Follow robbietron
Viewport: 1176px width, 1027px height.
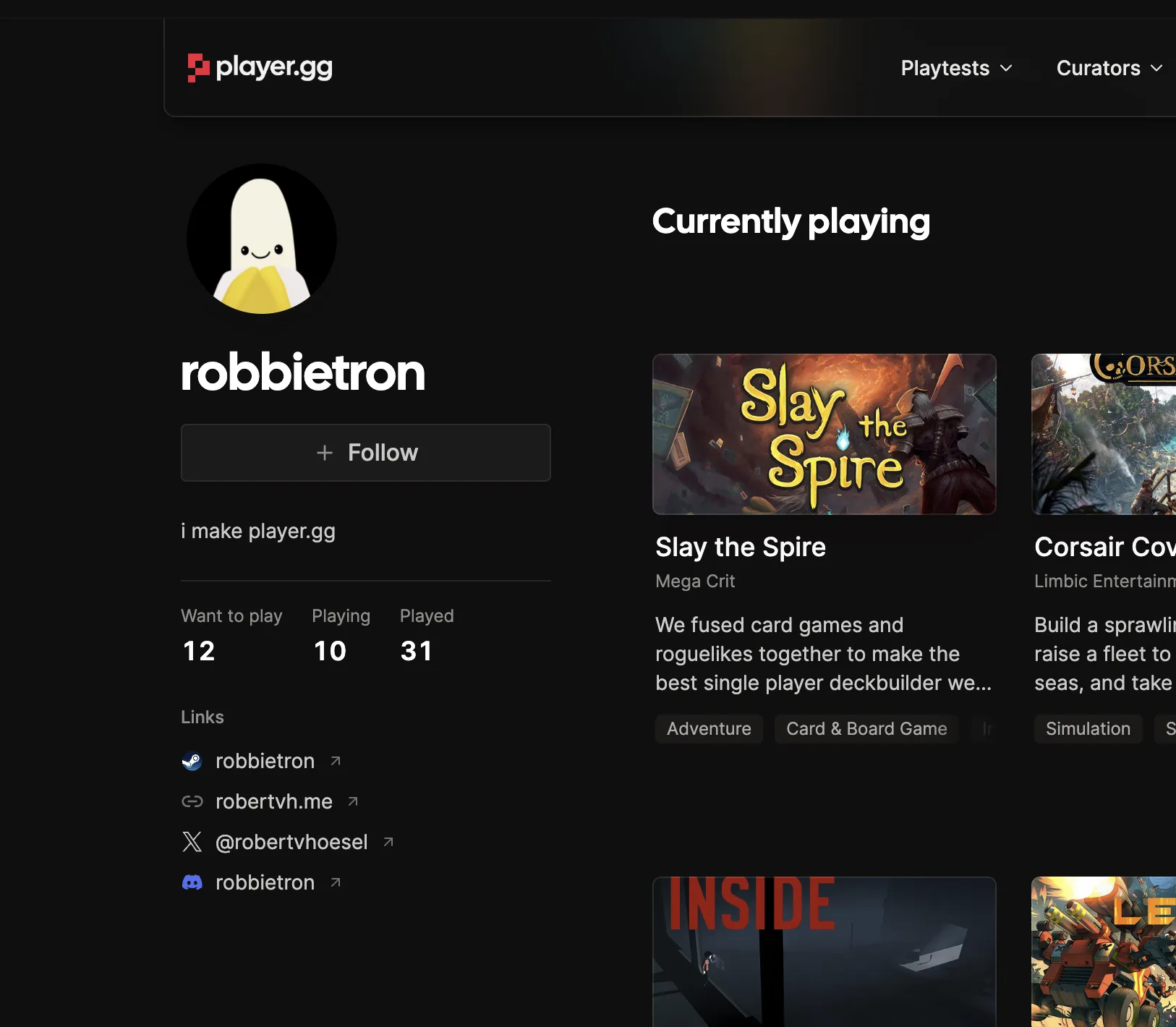click(x=366, y=453)
